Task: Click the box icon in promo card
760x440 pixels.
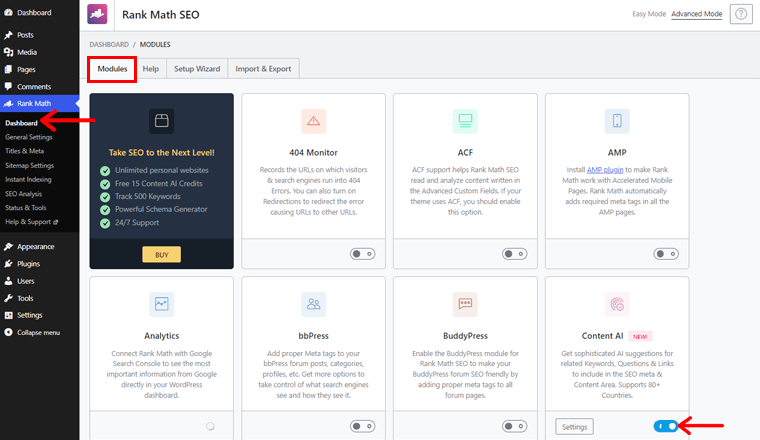Action: coord(161,121)
